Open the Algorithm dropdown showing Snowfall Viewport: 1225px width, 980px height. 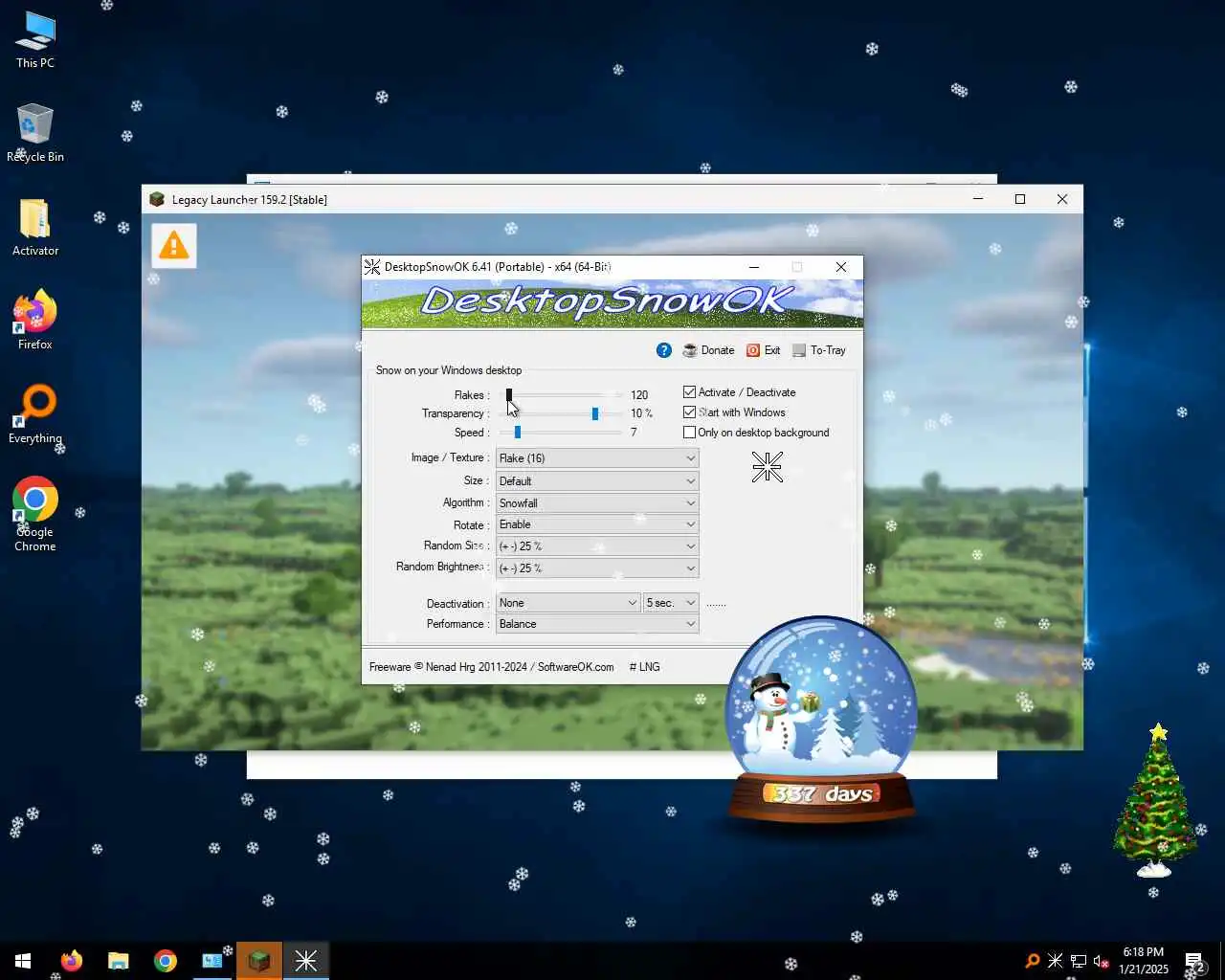pos(597,503)
